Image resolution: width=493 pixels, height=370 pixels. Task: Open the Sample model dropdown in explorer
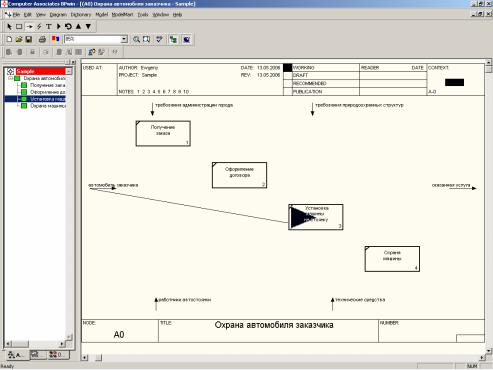[69, 71]
